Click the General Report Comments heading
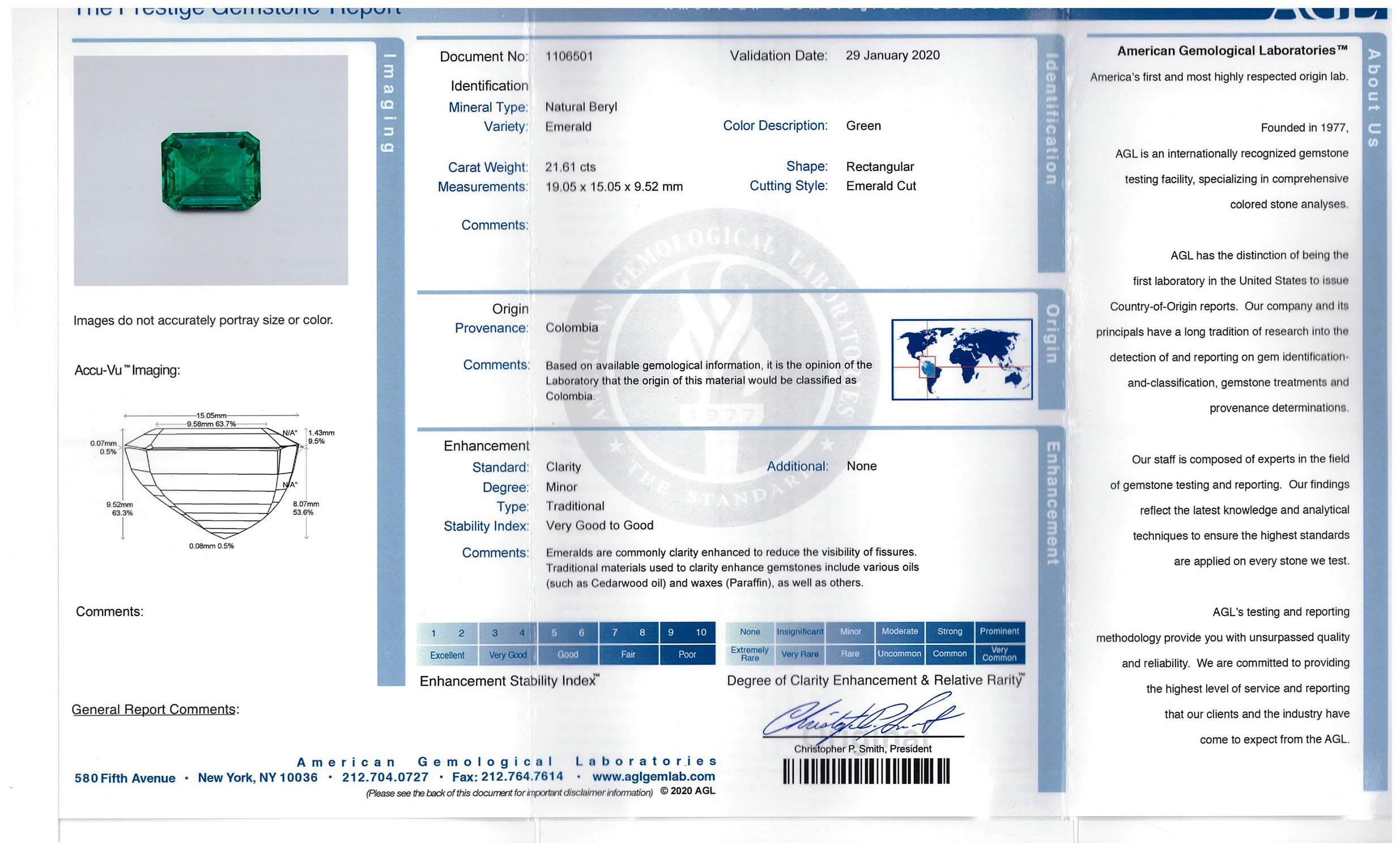The image size is (1400, 850). point(155,709)
